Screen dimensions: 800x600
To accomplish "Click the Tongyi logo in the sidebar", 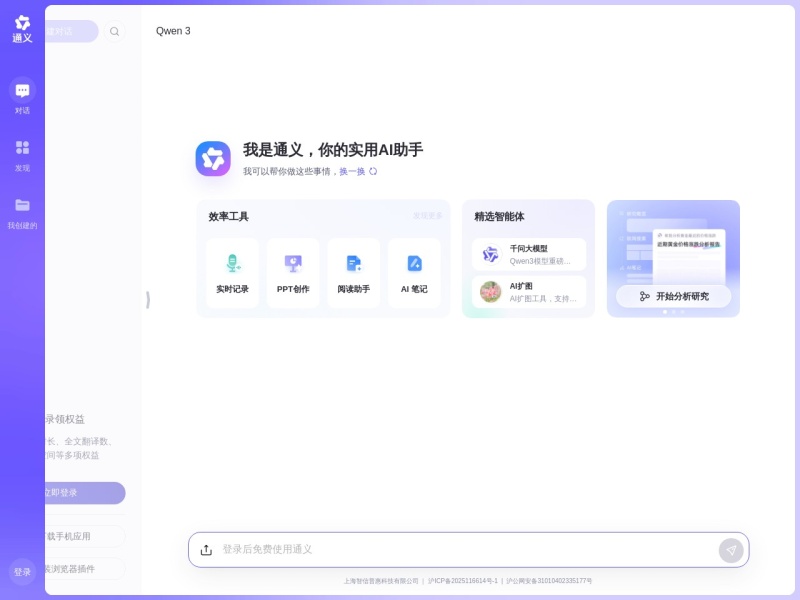I will point(22,29).
